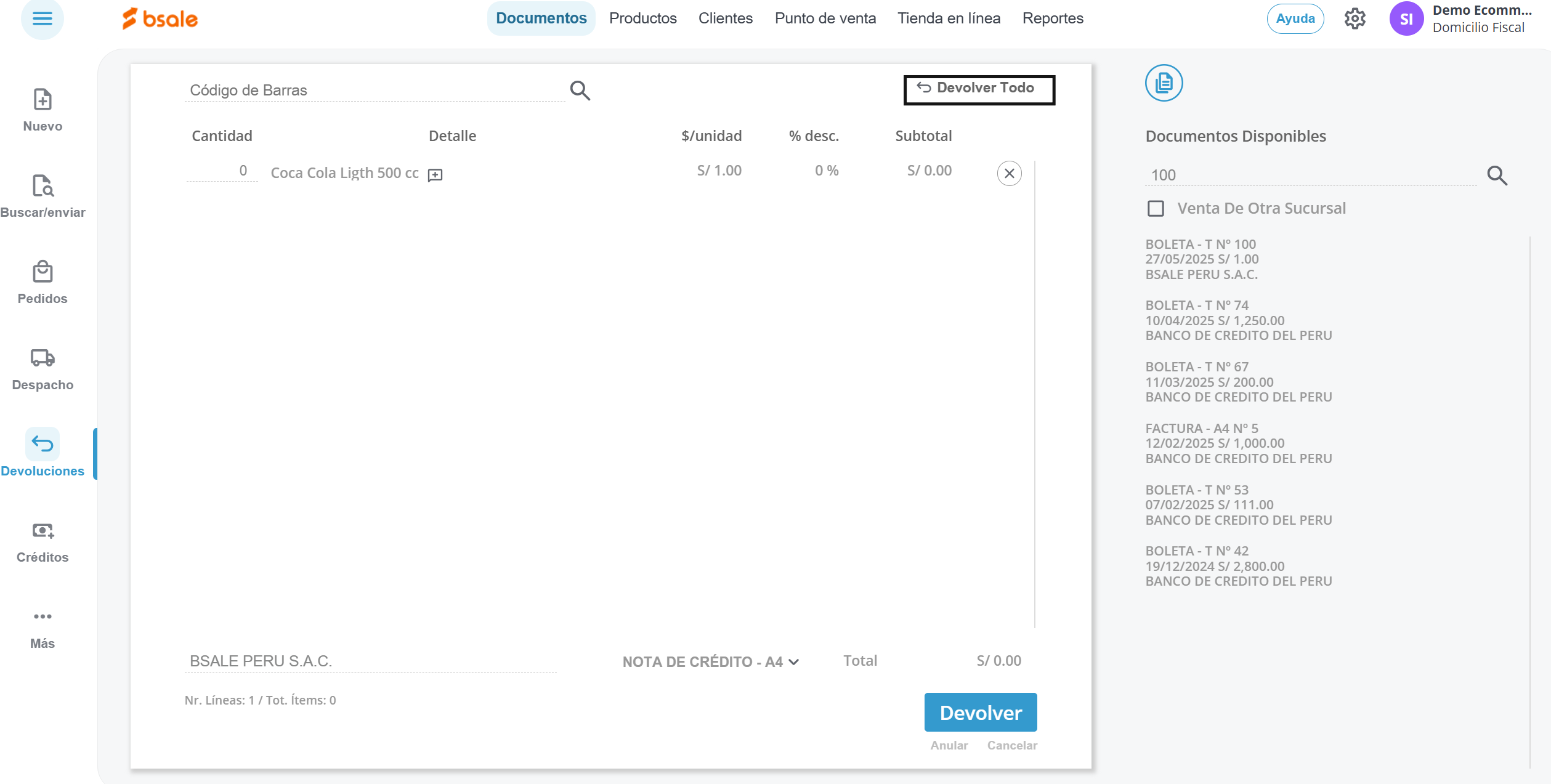
Task: Select Créditos in the sidebar
Action: 43,531
